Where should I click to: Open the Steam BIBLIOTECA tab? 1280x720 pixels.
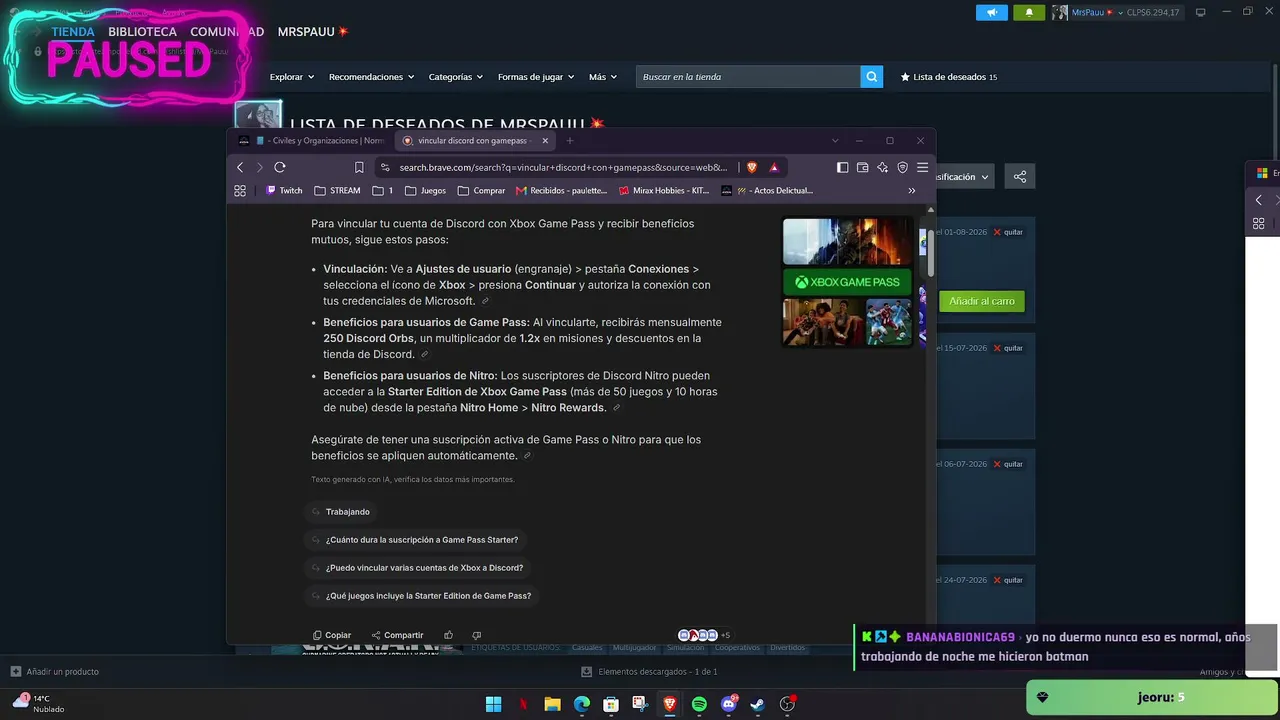click(142, 32)
